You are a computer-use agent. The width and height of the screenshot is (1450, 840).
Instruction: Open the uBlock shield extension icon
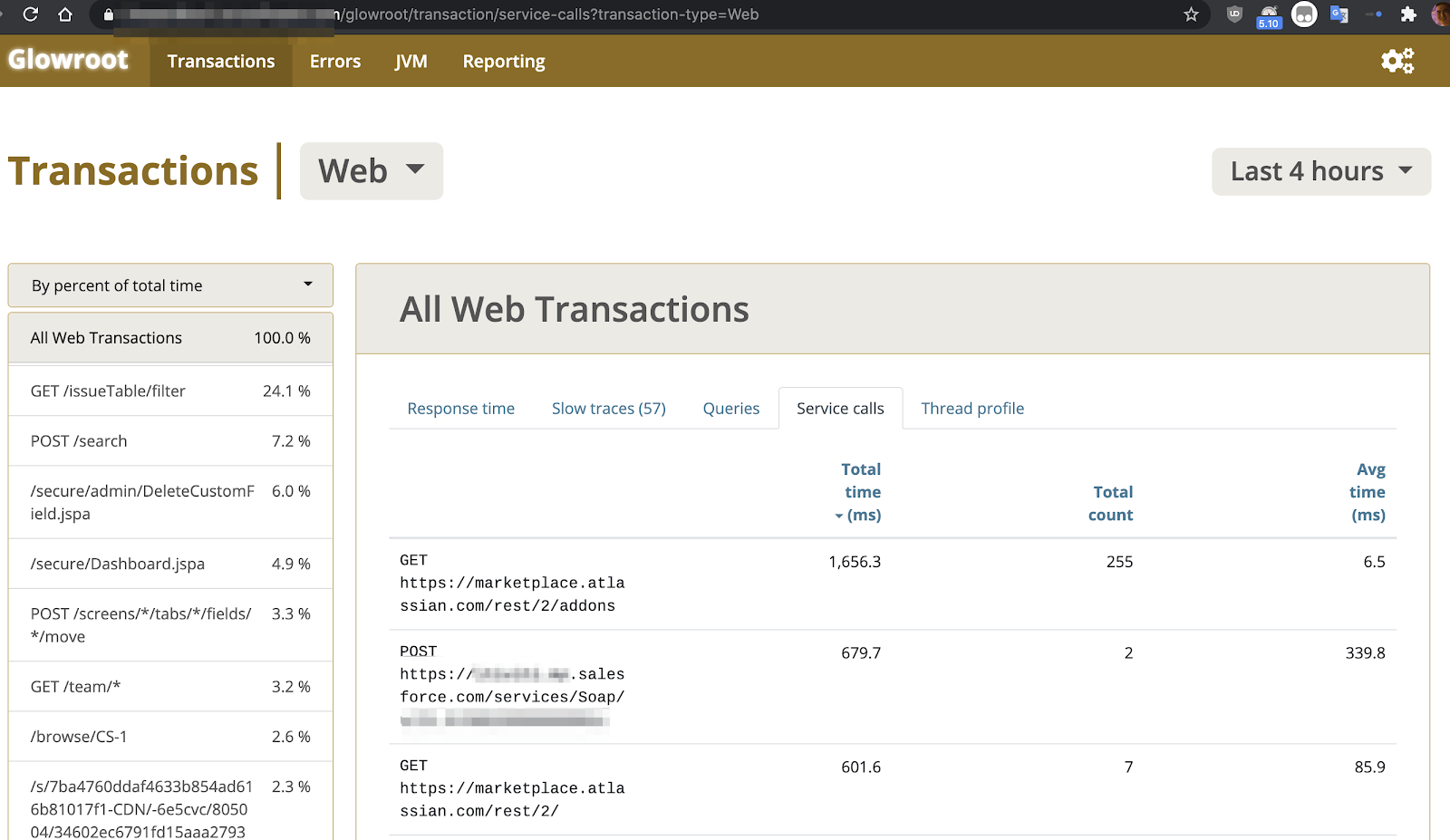coord(1233,14)
